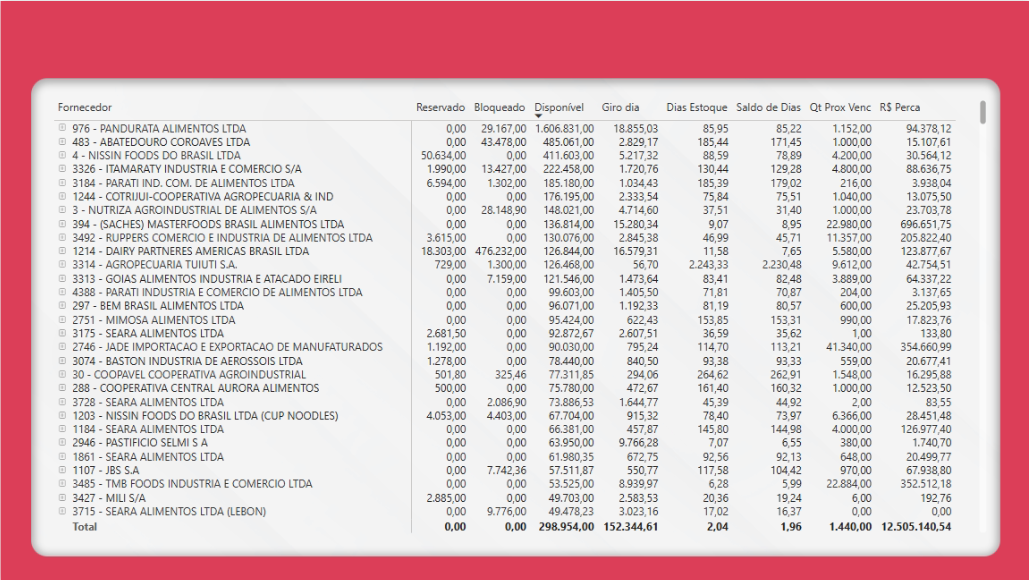Expand the 2746 - JADE IMPORTACAO row

point(62,346)
